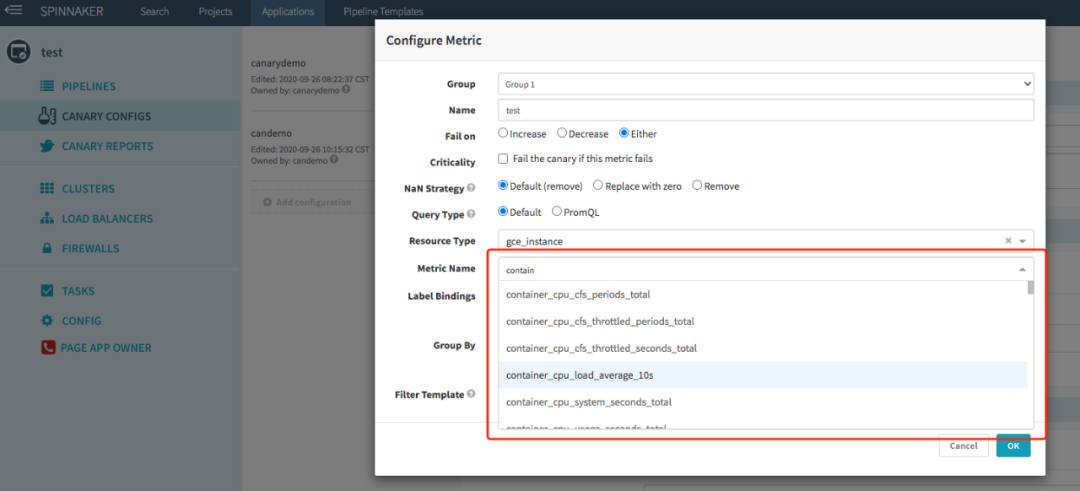
Task: Go to the Pipeline Templates tab
Action: [383, 12]
